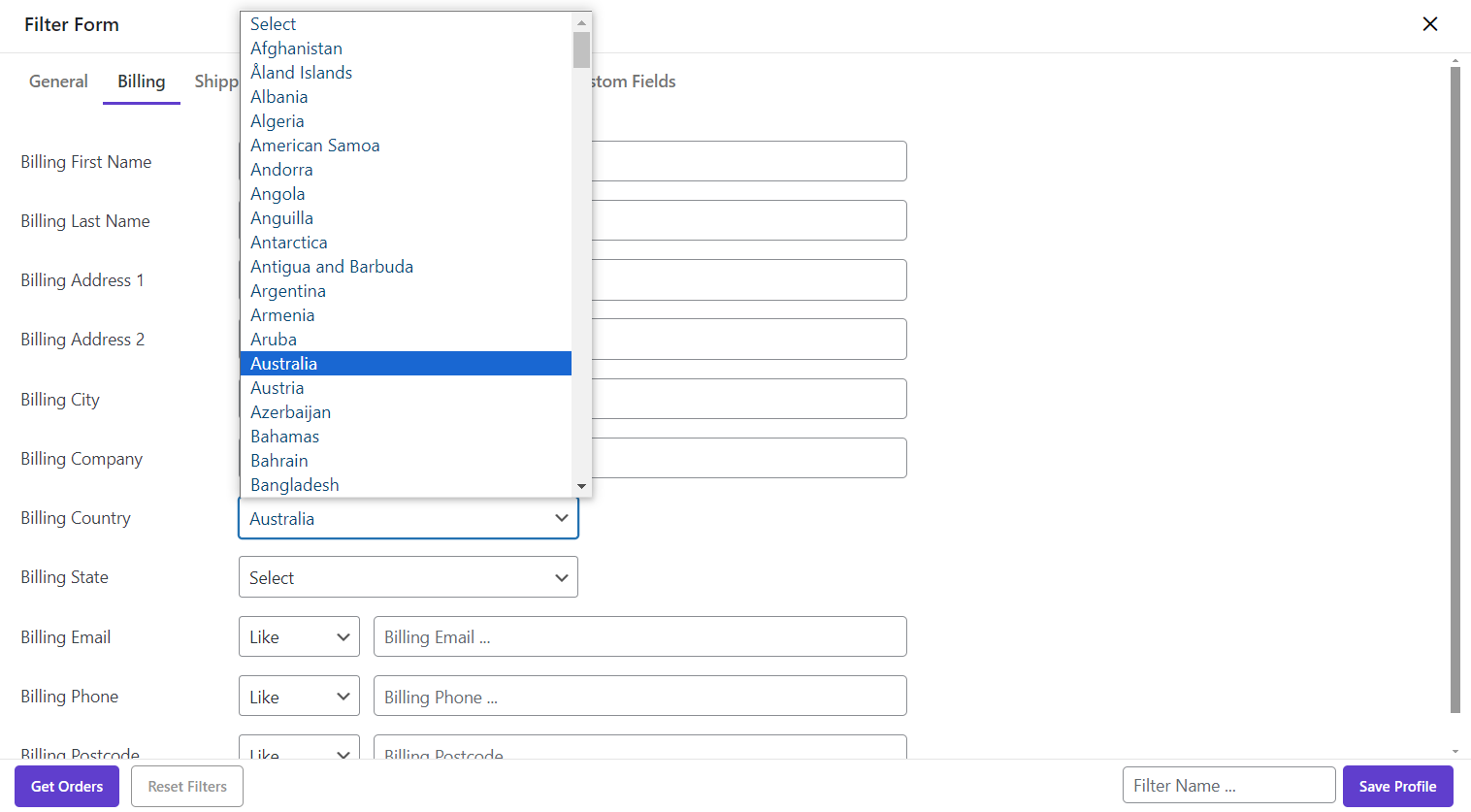Select the Billing tab
The width and height of the screenshot is (1471, 812).
142,81
